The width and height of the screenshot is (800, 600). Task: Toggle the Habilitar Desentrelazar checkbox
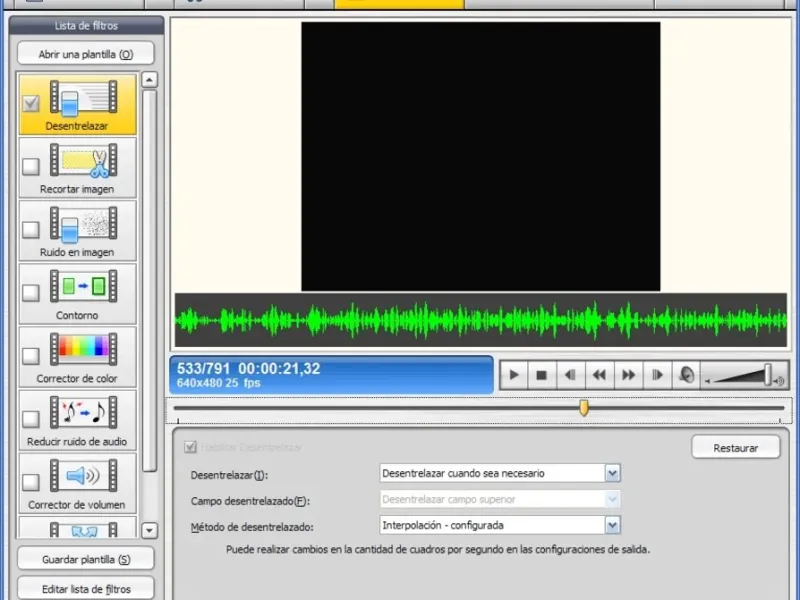pyautogui.click(x=190, y=447)
